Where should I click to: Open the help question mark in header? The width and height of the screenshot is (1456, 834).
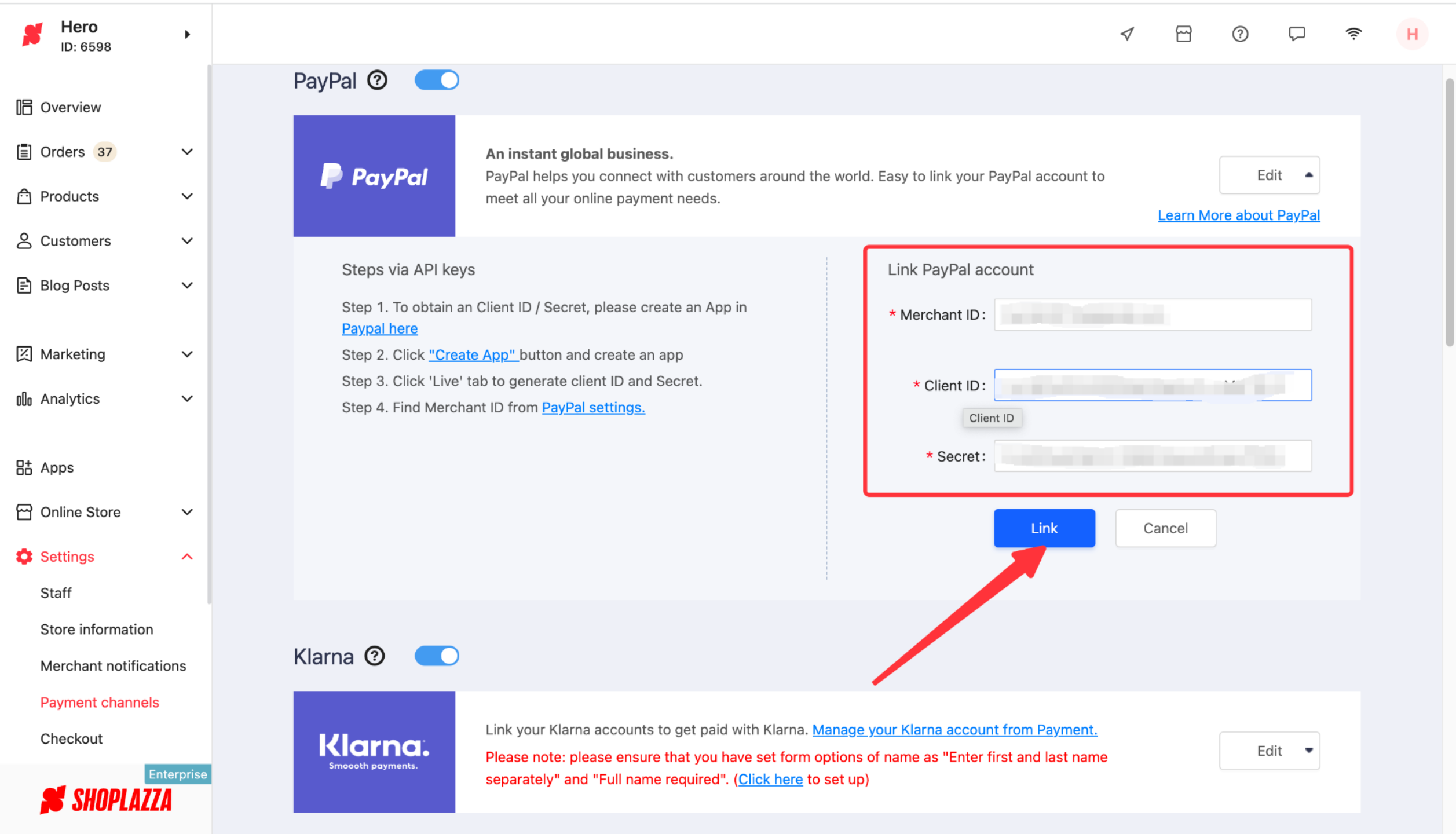tap(1240, 34)
